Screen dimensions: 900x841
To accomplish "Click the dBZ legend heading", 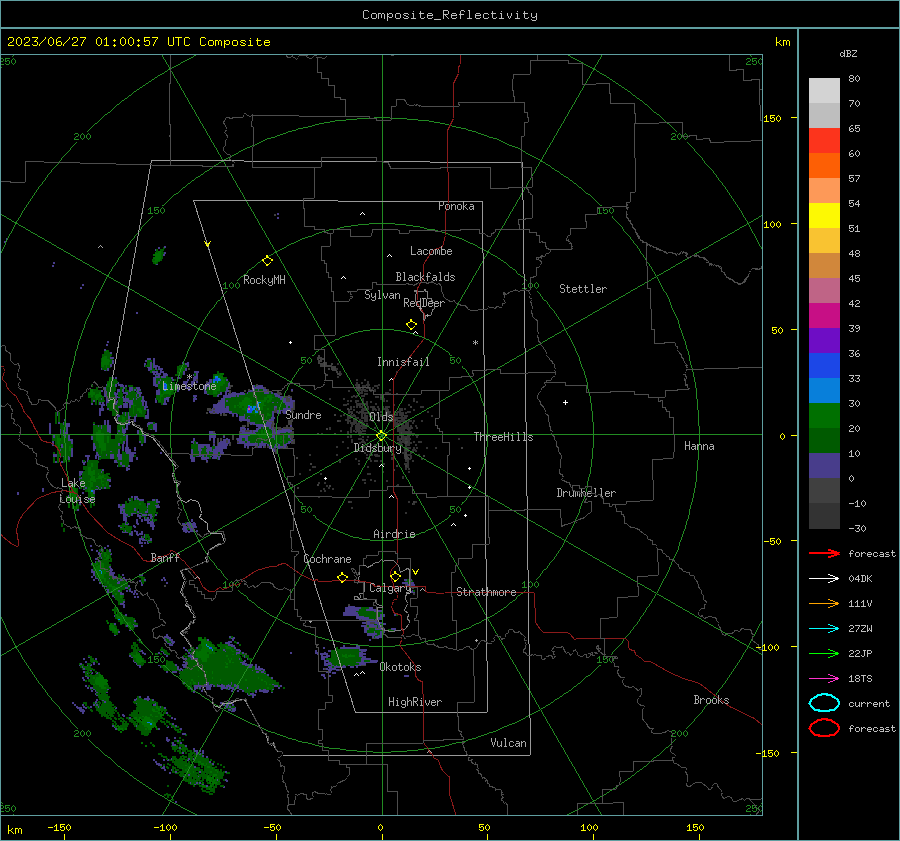I will pos(848,54).
